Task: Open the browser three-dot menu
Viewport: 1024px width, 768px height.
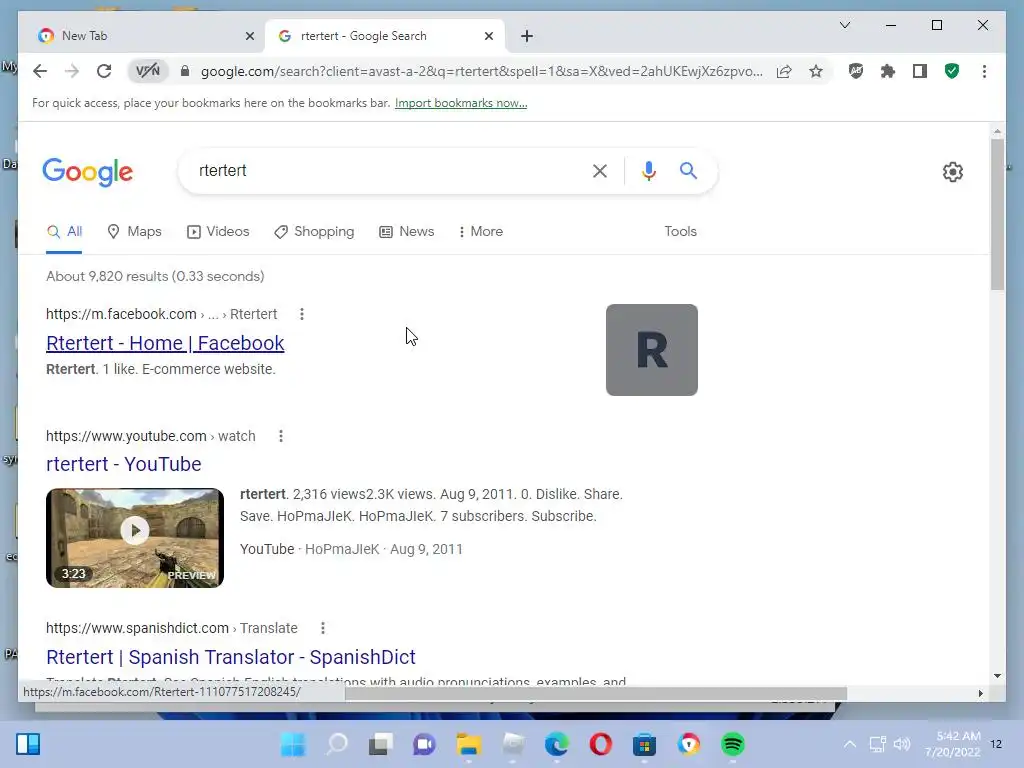Action: click(984, 71)
